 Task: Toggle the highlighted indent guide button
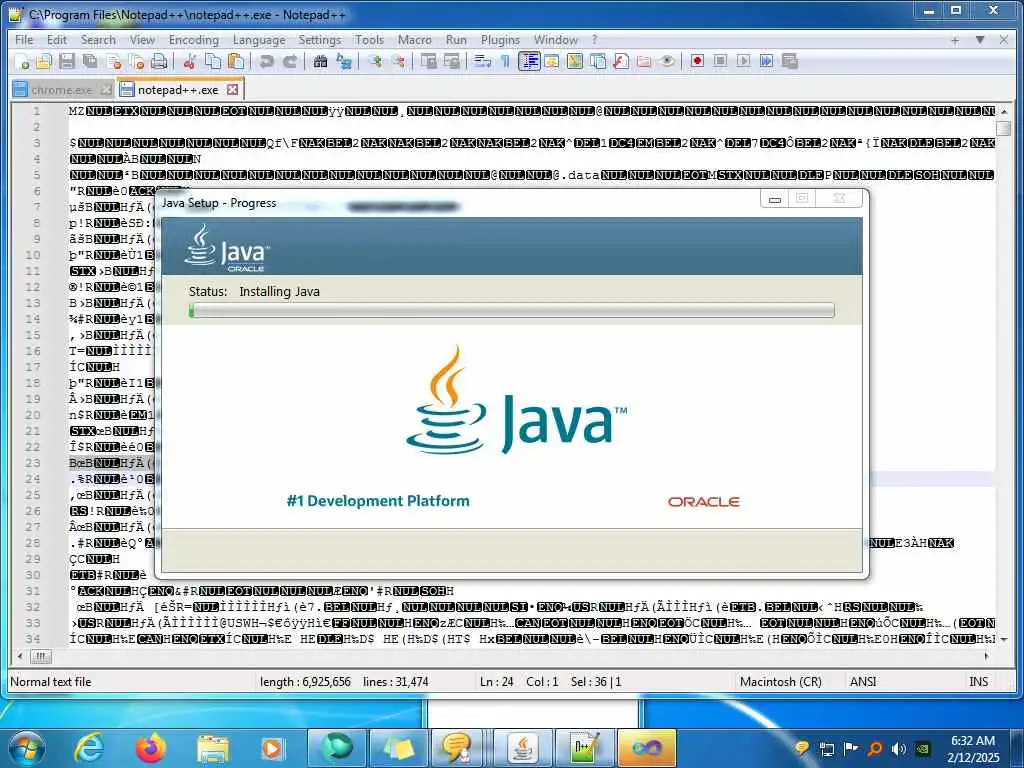(529, 61)
